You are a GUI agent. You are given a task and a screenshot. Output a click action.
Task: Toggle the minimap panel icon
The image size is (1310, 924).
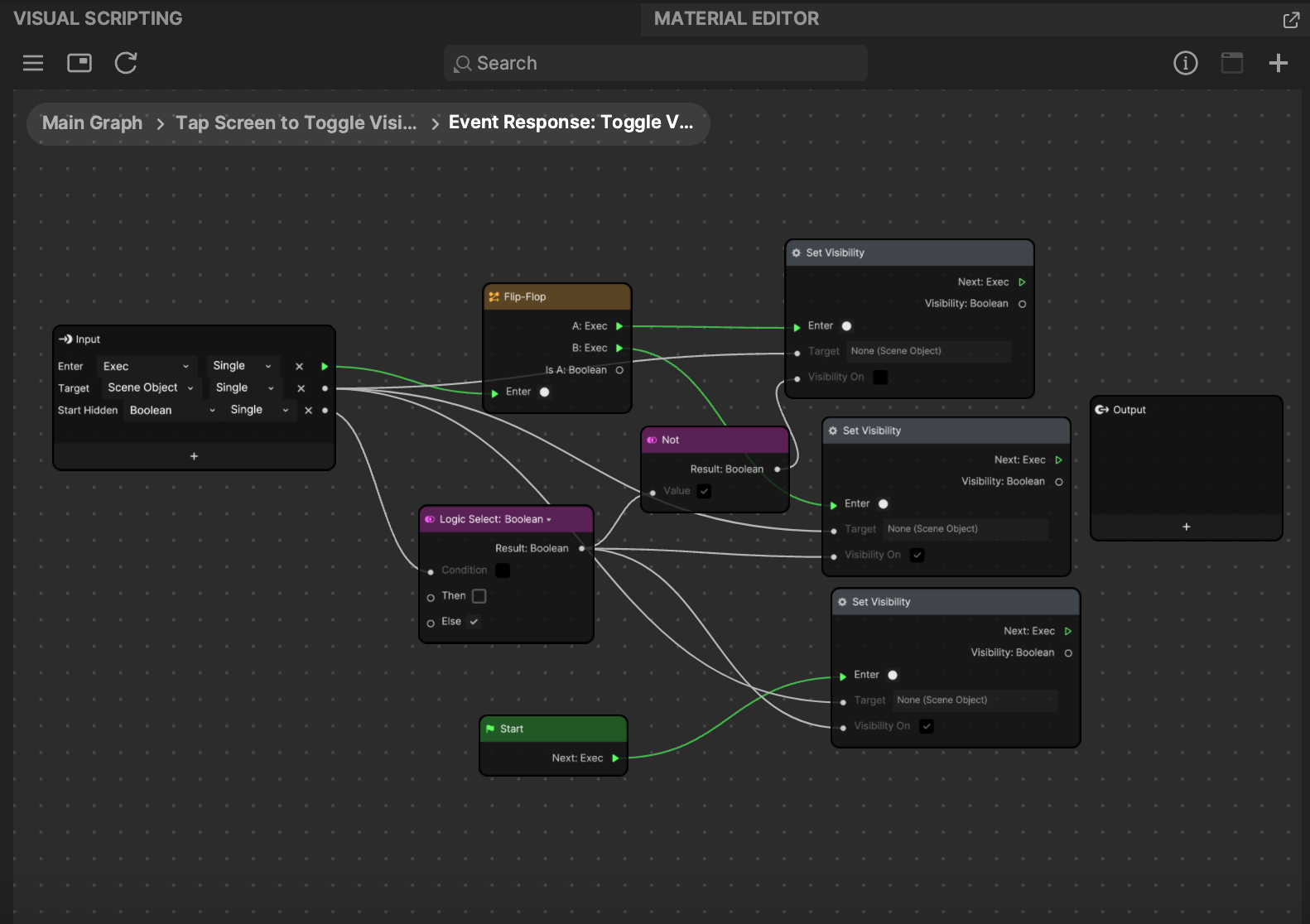pos(79,63)
